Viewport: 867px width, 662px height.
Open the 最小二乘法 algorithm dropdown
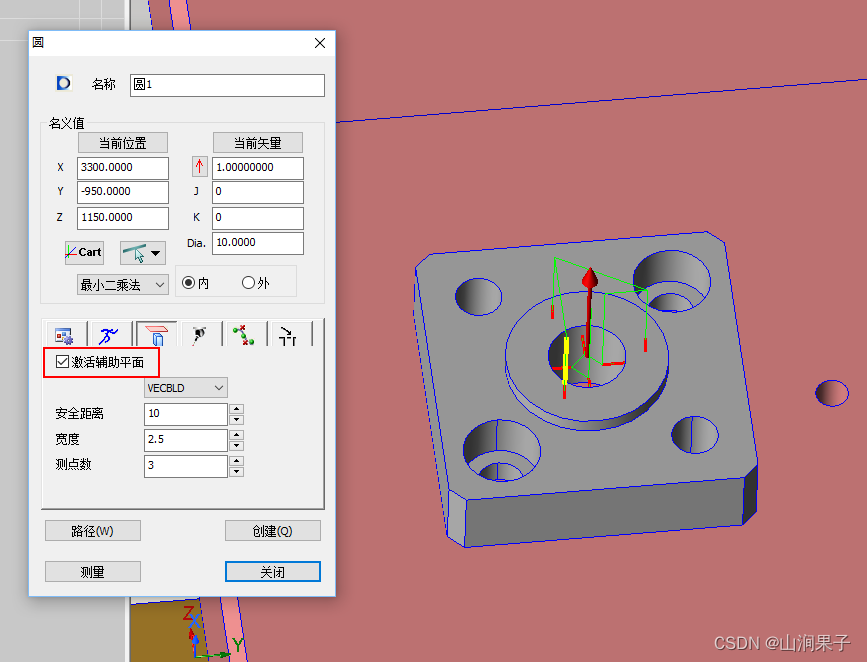coord(123,285)
